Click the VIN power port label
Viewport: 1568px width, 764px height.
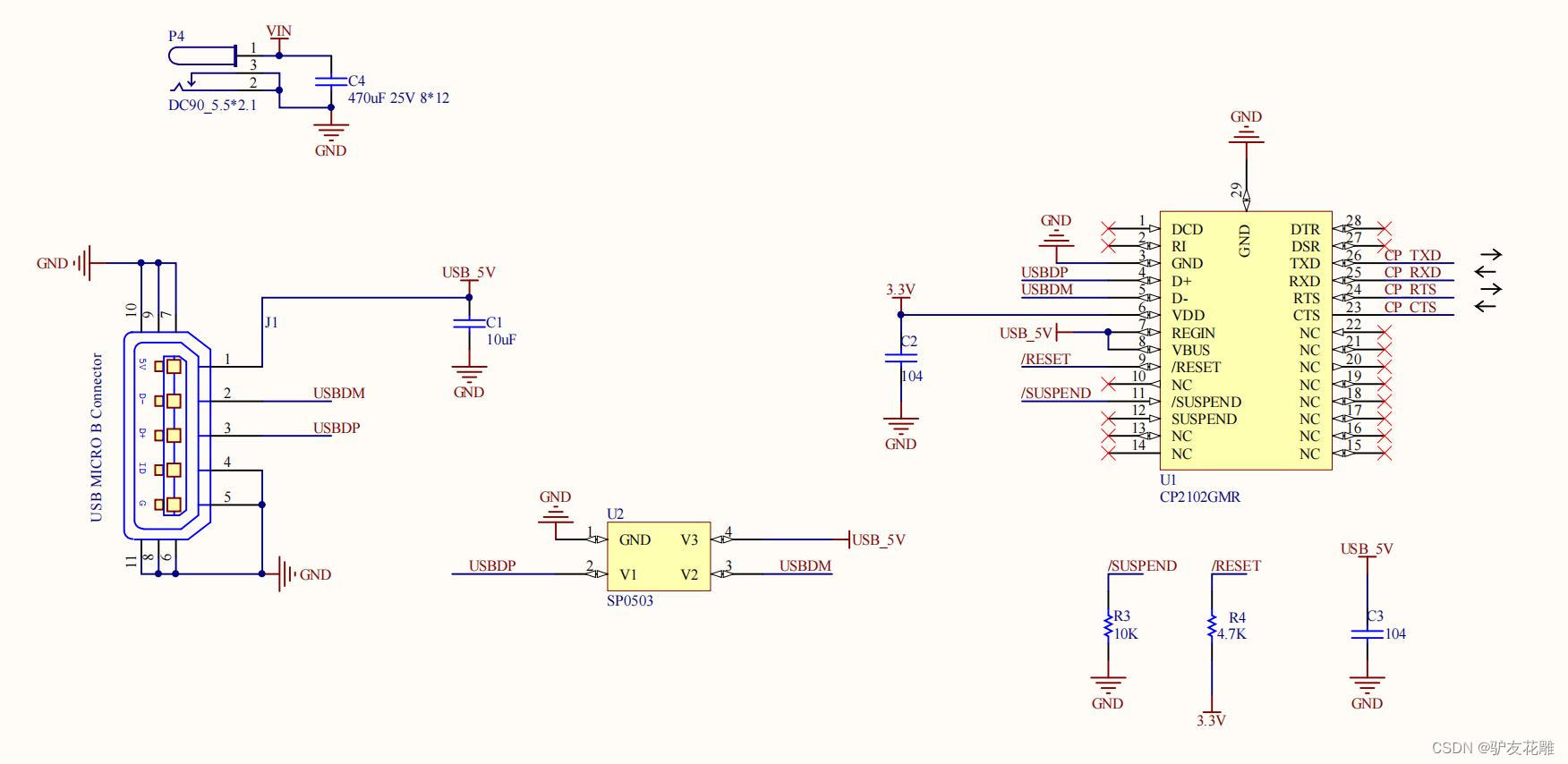point(279,30)
